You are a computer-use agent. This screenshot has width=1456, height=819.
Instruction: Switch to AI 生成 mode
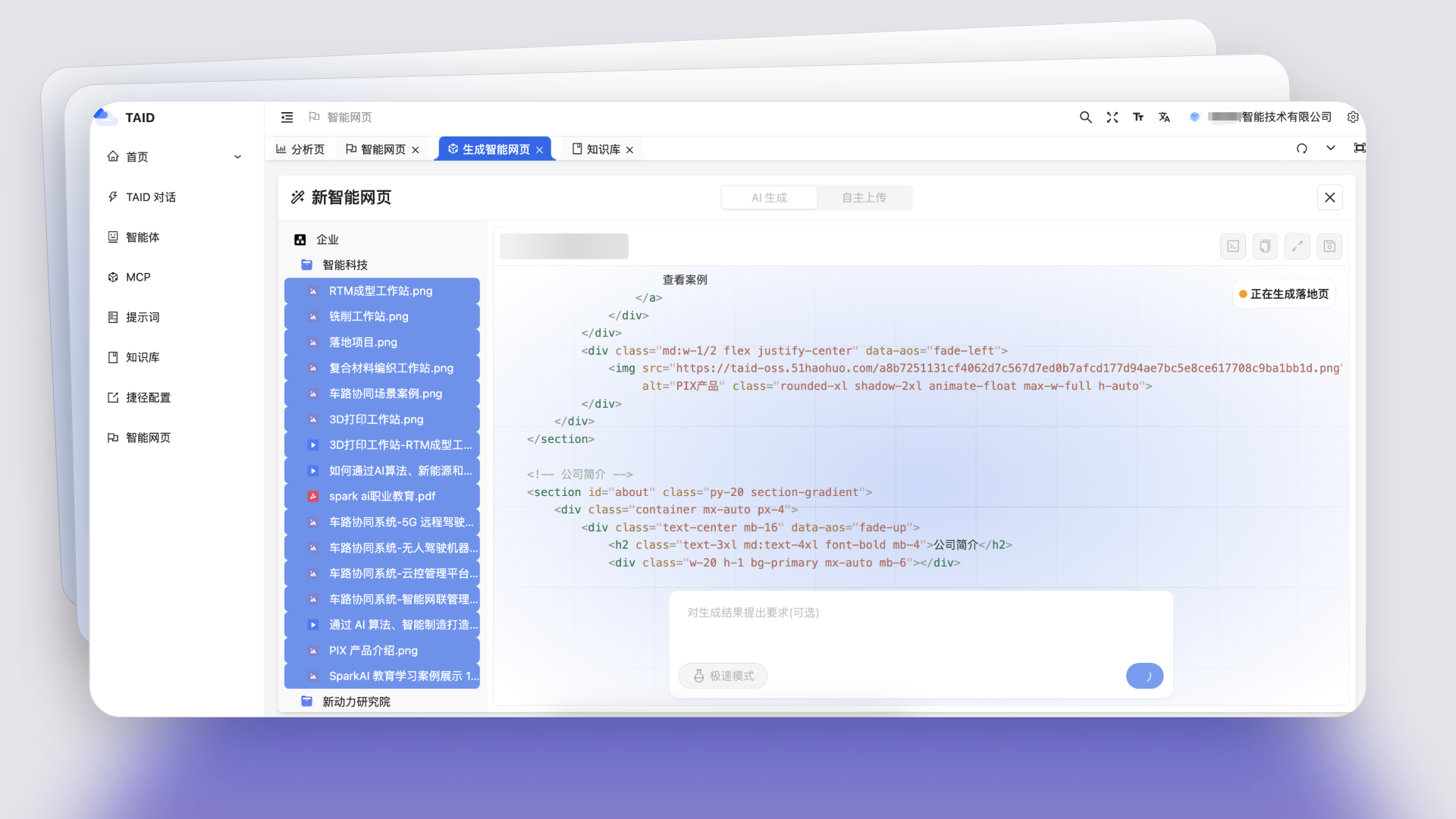click(x=769, y=198)
